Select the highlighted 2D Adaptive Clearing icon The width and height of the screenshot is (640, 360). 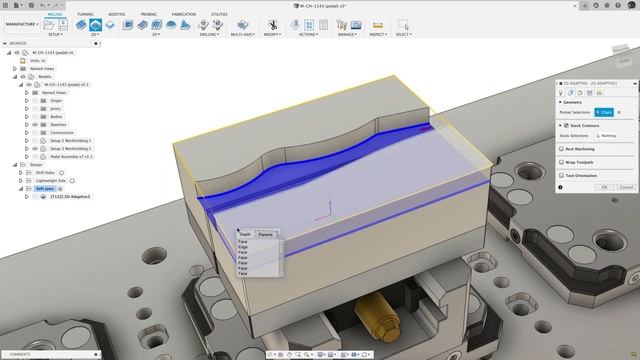(96, 25)
